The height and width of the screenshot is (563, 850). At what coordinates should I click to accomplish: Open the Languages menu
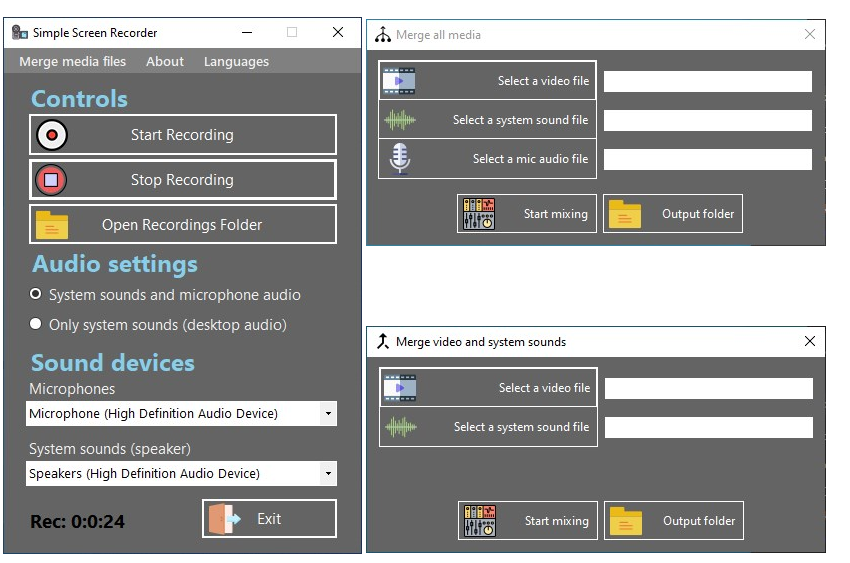tap(236, 62)
